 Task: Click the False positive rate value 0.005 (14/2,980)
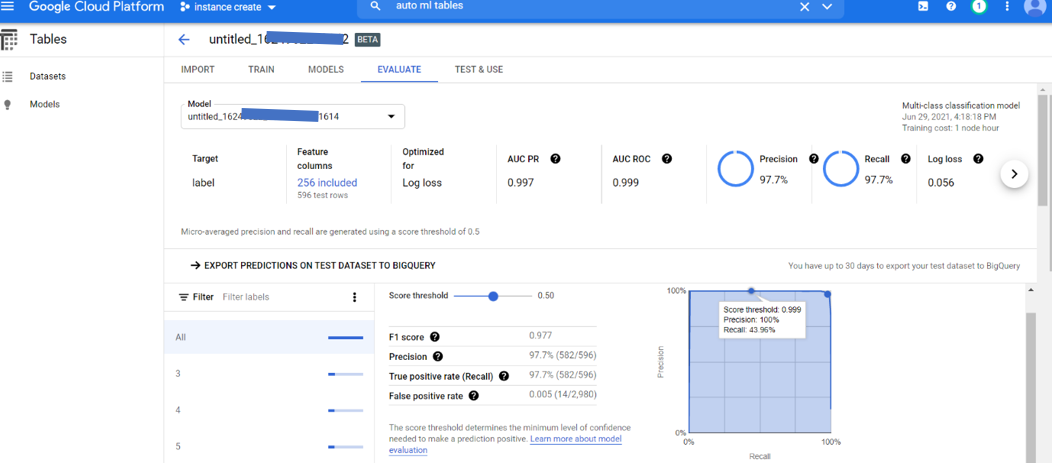[562, 395]
